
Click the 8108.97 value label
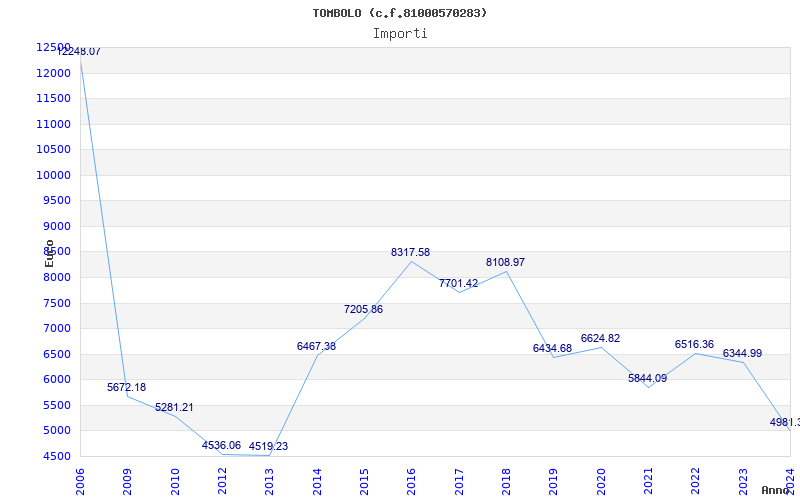pyautogui.click(x=505, y=262)
